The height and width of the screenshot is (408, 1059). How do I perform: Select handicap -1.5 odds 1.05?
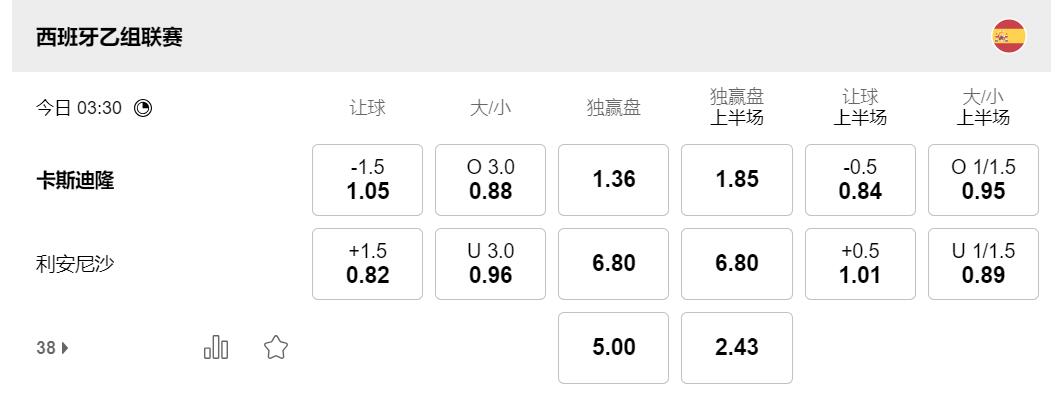point(367,180)
